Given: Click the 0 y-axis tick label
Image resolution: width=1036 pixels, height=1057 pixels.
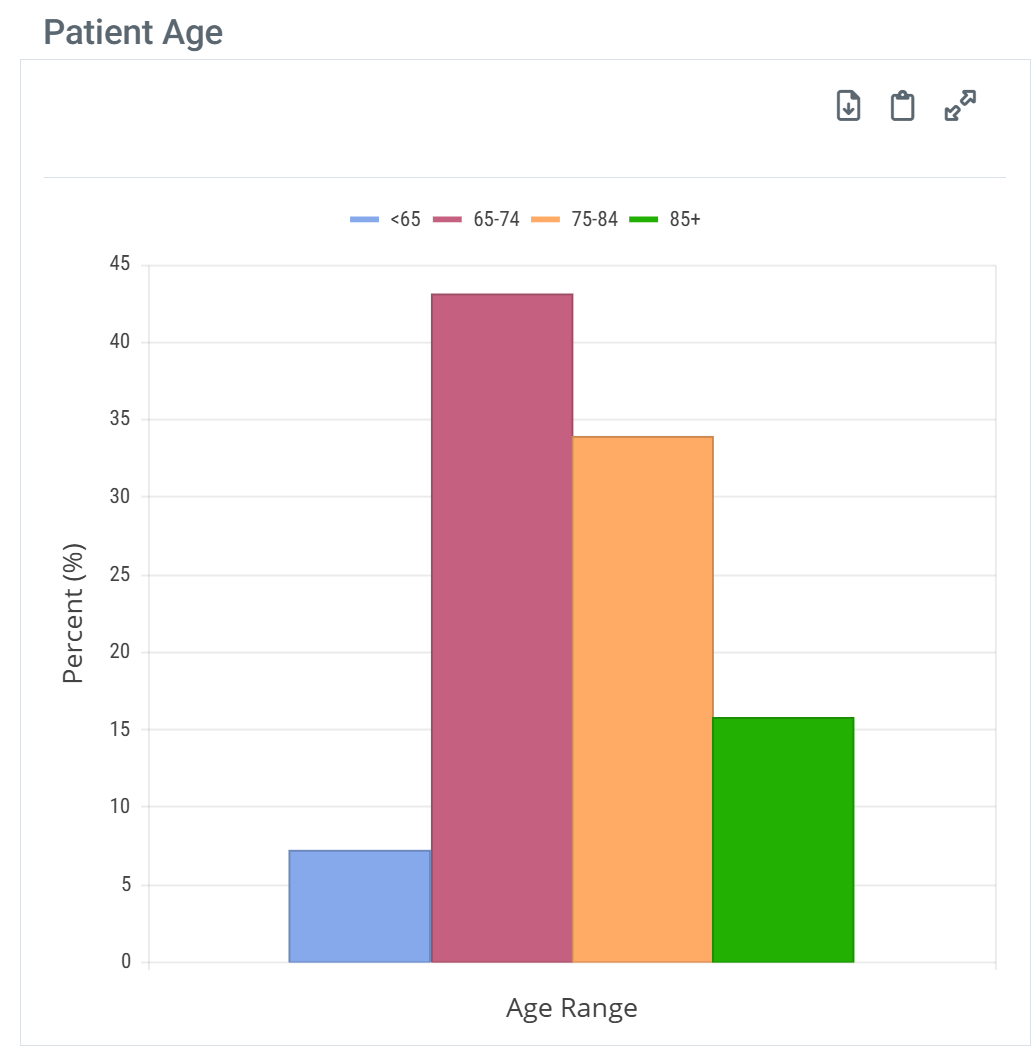Looking at the screenshot, I should (126, 961).
